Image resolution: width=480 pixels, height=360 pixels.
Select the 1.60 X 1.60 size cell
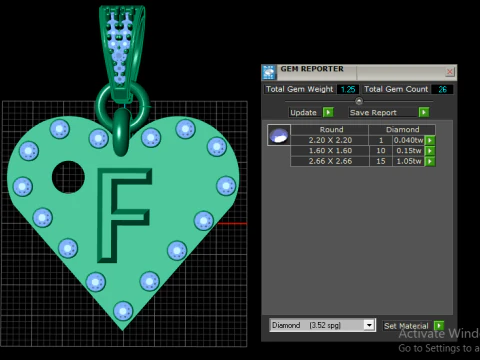pos(330,151)
